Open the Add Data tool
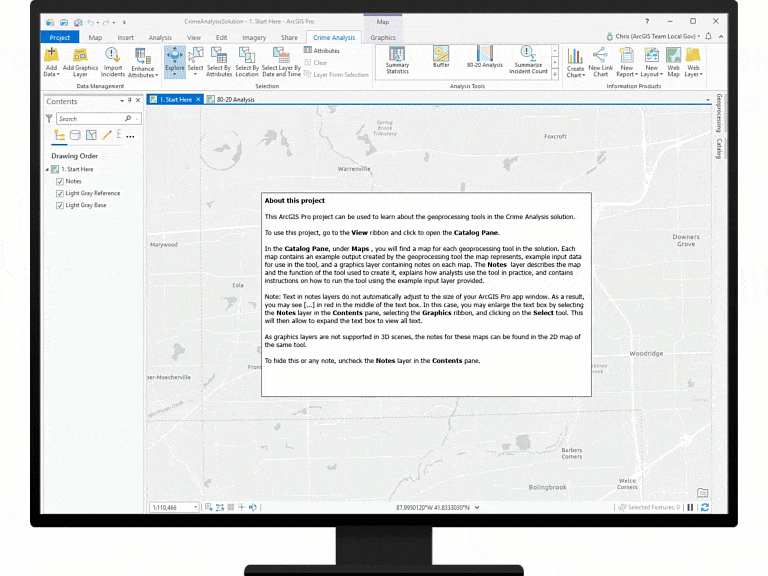Viewport: 768px width, 576px height. coord(51,62)
